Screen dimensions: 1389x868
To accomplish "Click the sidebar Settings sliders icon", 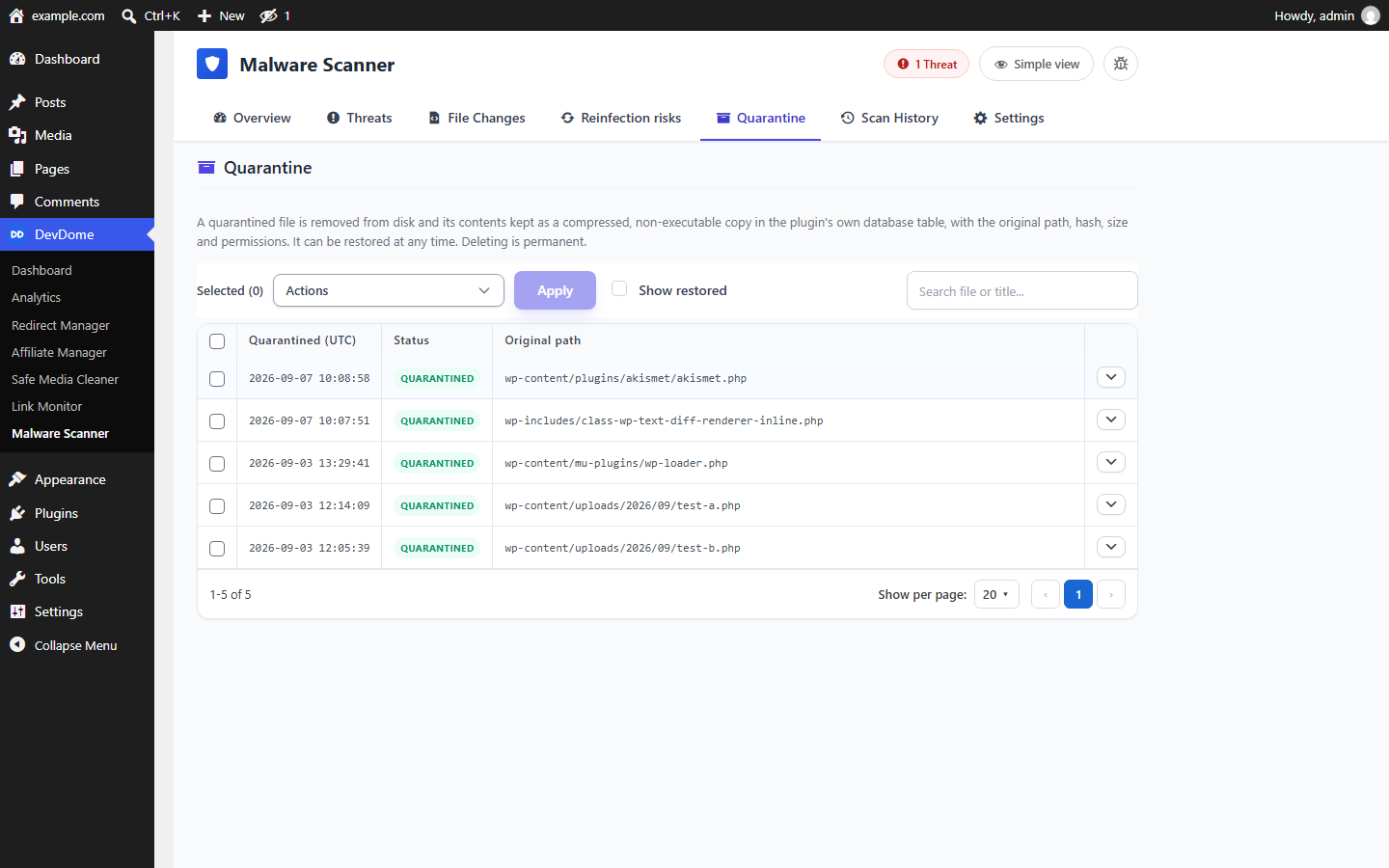I will pyautogui.click(x=17, y=611).
